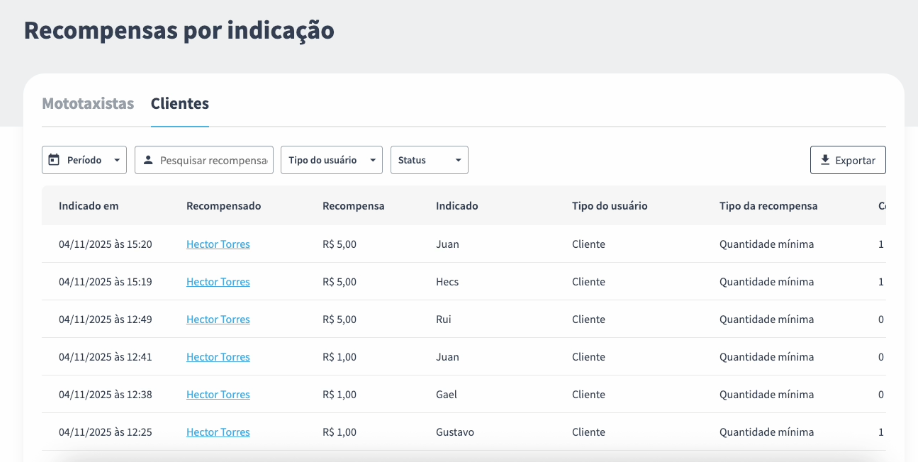The width and height of the screenshot is (918, 462).
Task: Expand the Período dropdown arrow
Action: (x=117, y=160)
